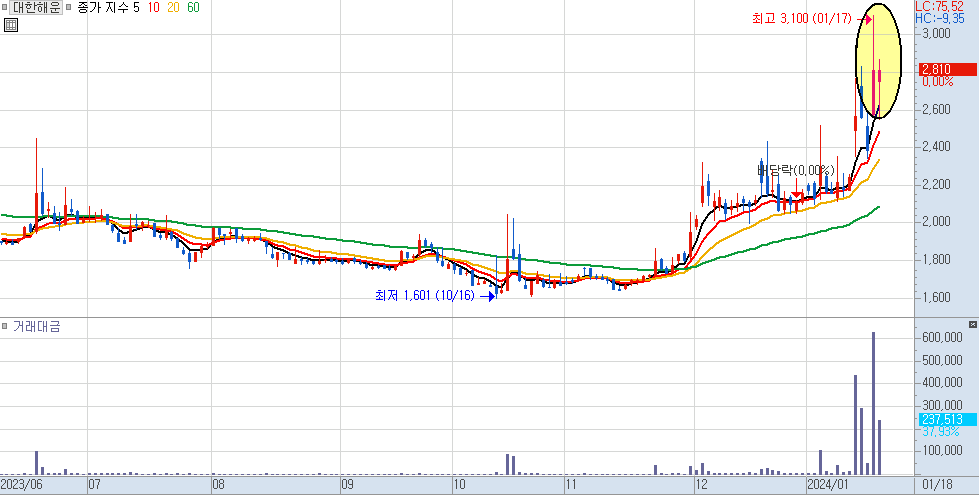The width and height of the screenshot is (979, 495).
Task: Select the 종가 지수 indicator label
Action: pyautogui.click(x=103, y=8)
